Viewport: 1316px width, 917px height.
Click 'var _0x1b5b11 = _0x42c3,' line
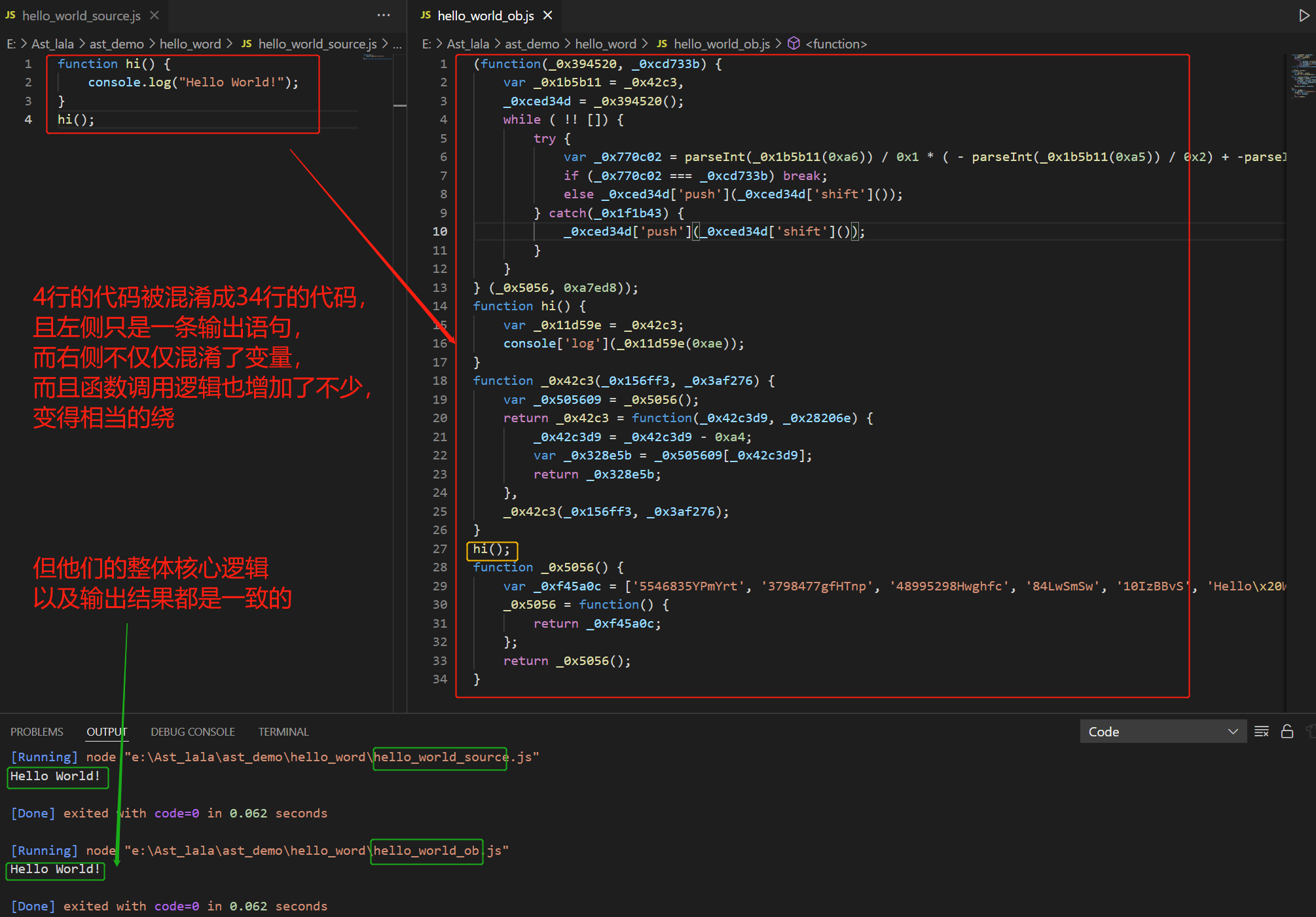[593, 82]
